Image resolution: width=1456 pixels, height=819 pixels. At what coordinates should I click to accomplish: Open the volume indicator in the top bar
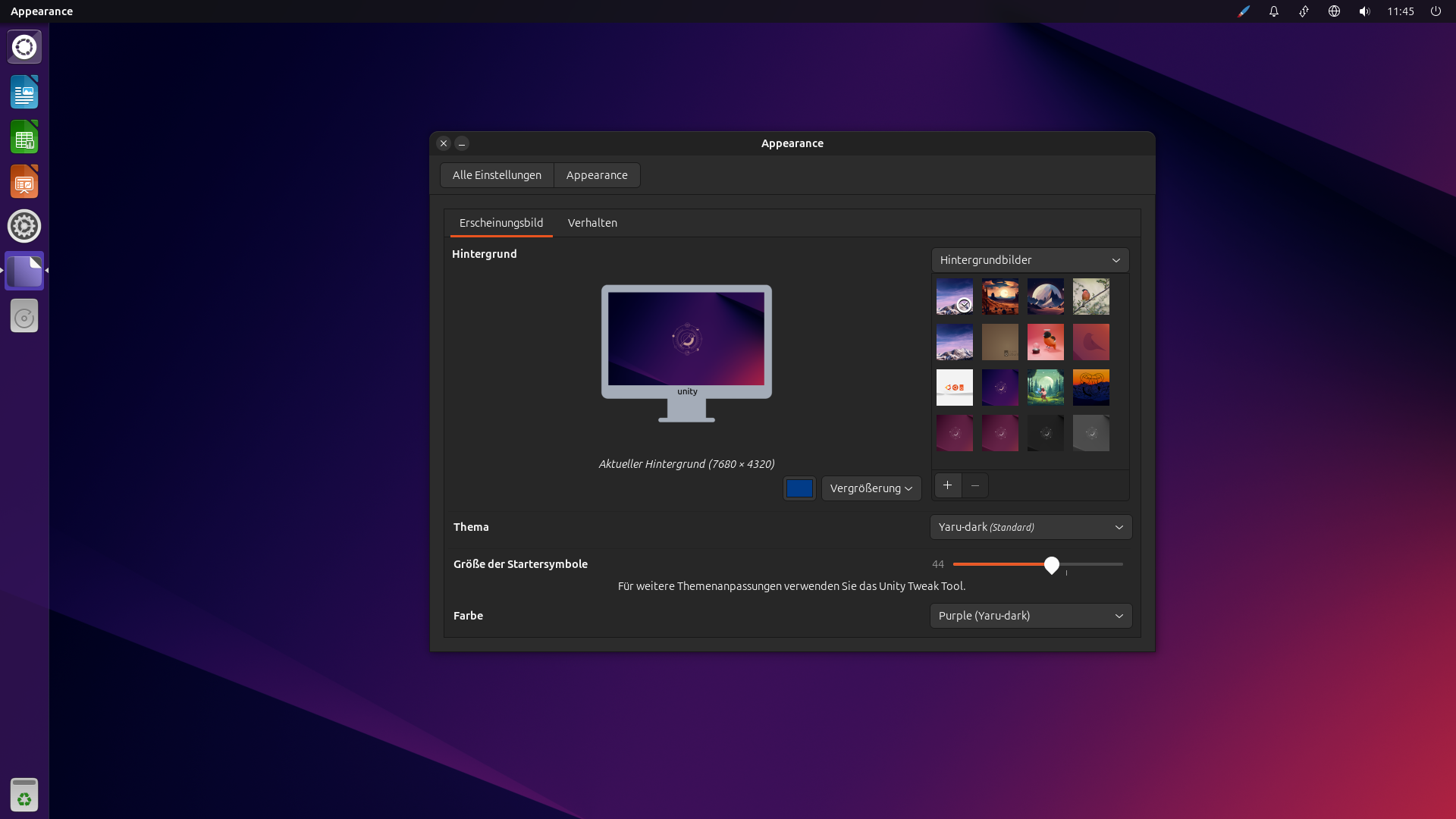tap(1364, 11)
